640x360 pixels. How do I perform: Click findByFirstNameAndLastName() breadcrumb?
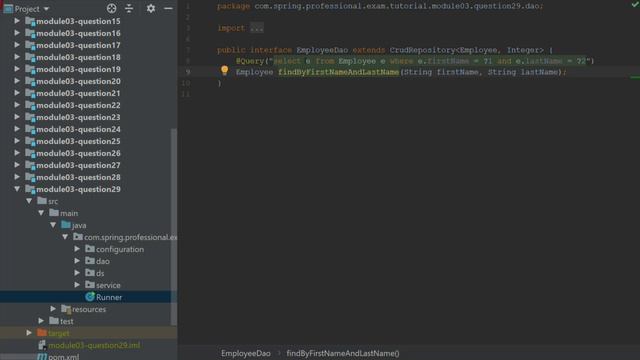(343, 353)
